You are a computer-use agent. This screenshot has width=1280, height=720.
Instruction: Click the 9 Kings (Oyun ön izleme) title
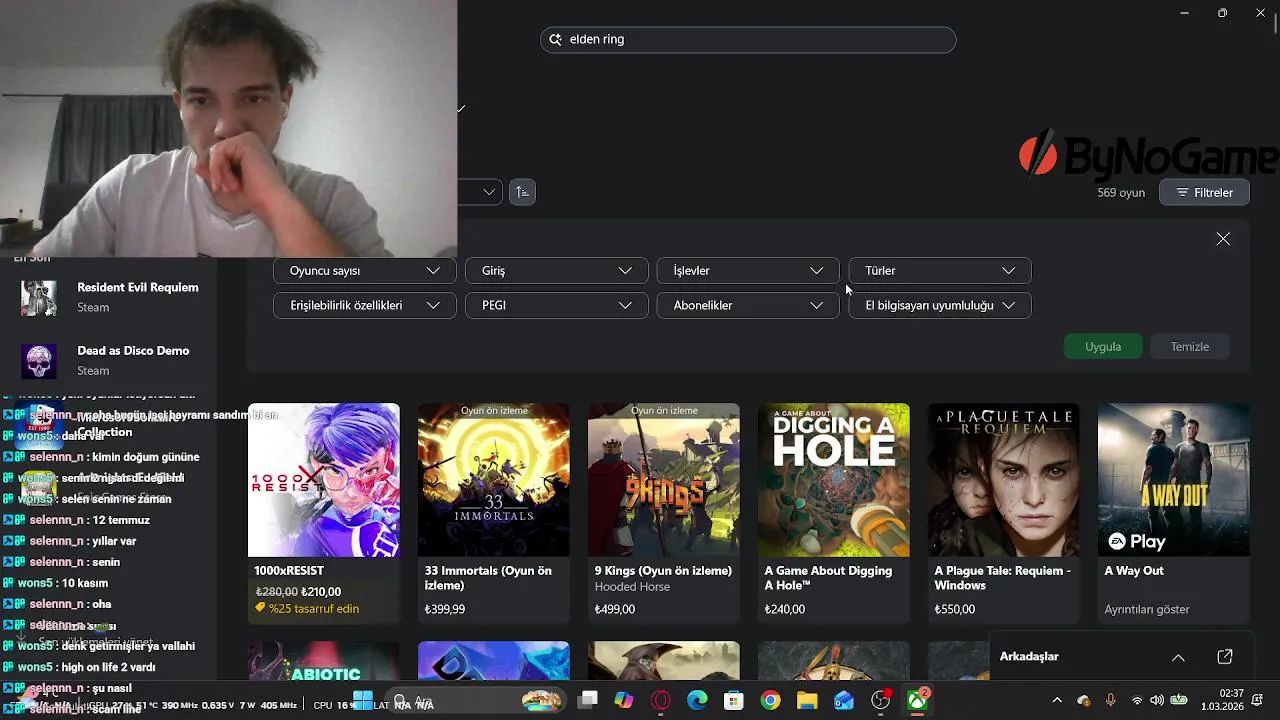tap(663, 571)
